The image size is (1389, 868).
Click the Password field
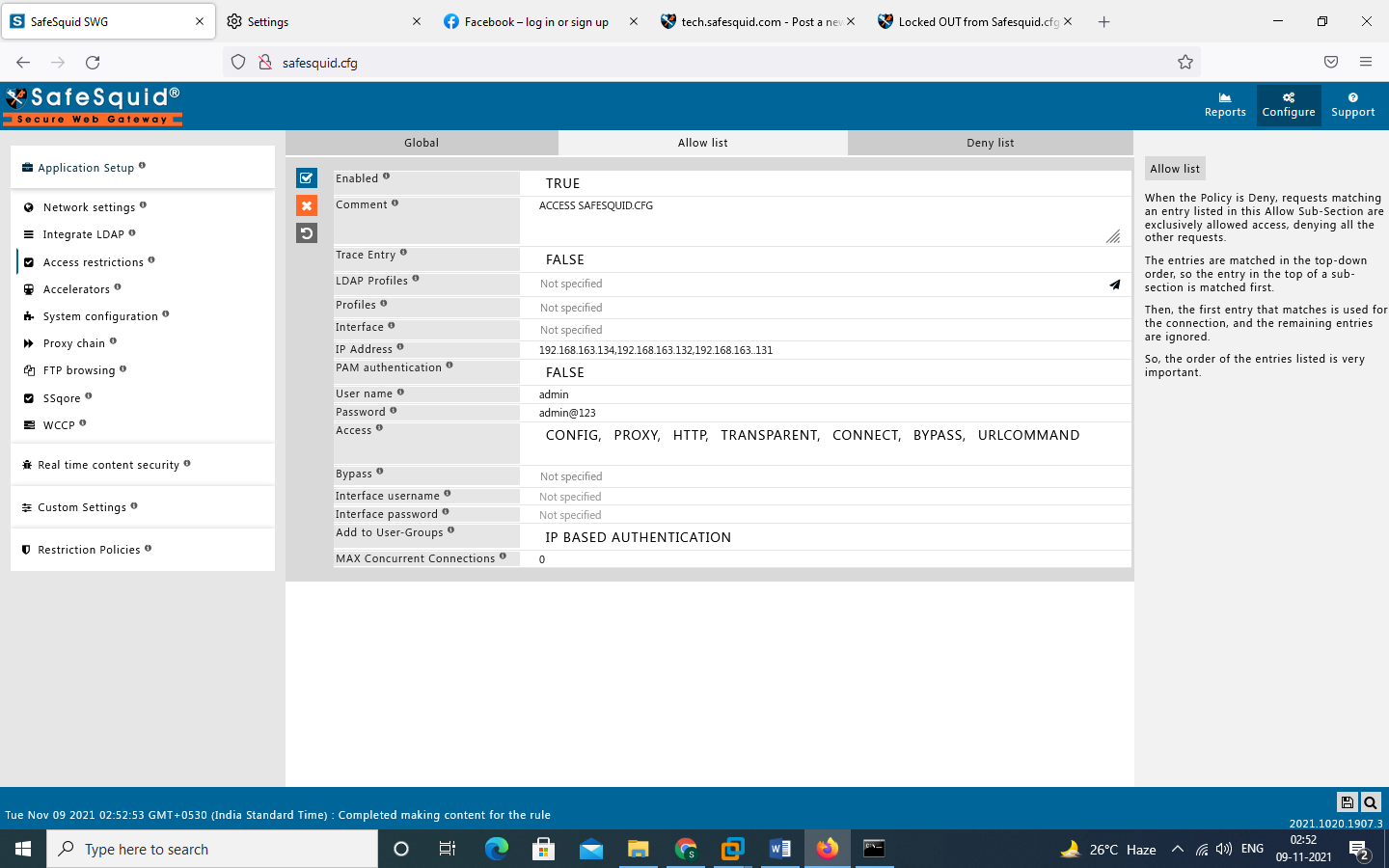[826, 413]
